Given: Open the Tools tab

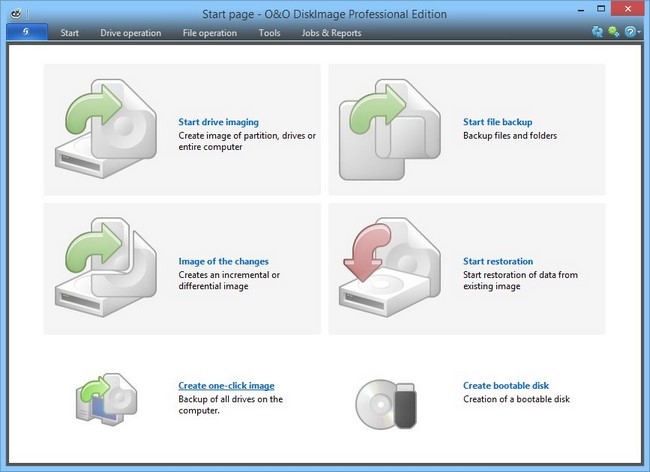Looking at the screenshot, I should 269,33.
